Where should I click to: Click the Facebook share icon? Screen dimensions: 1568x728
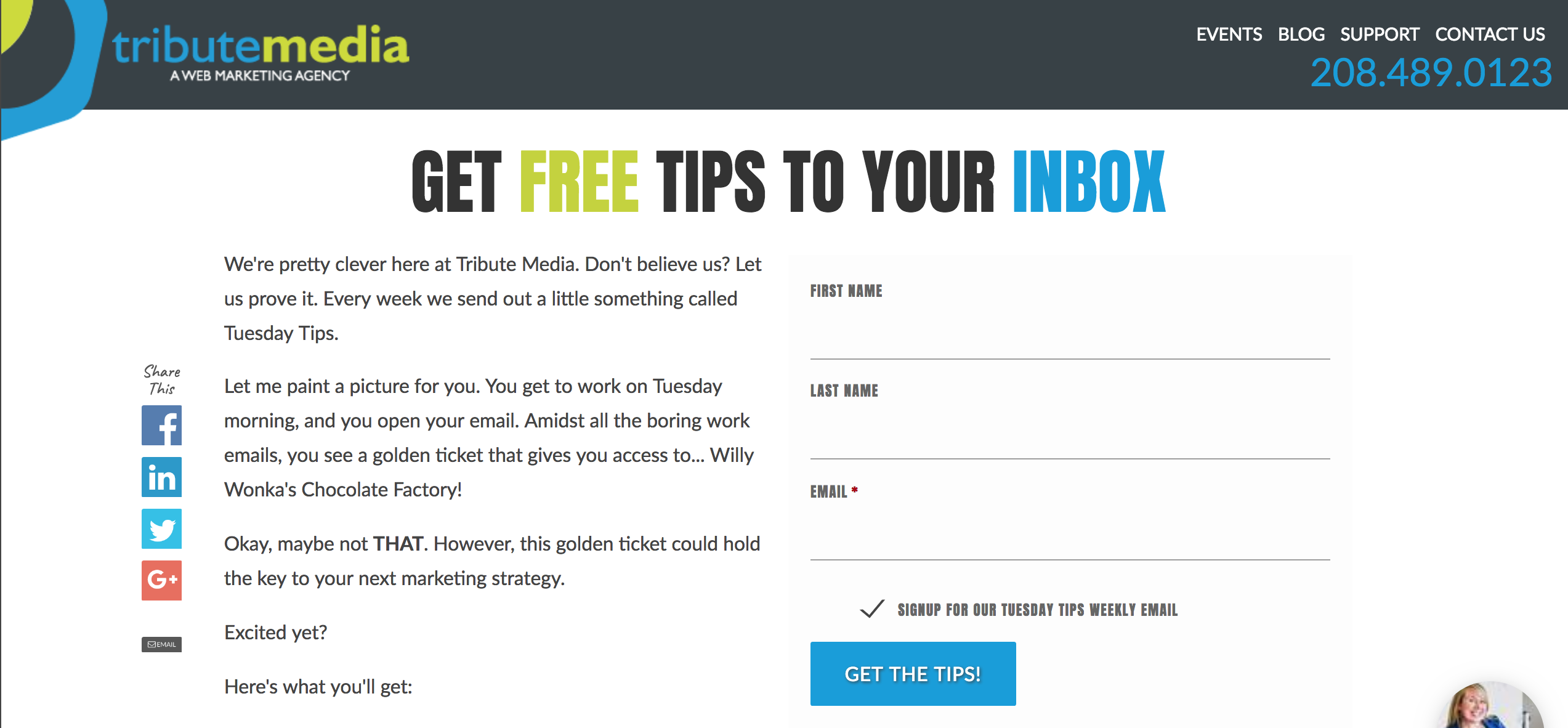(162, 425)
